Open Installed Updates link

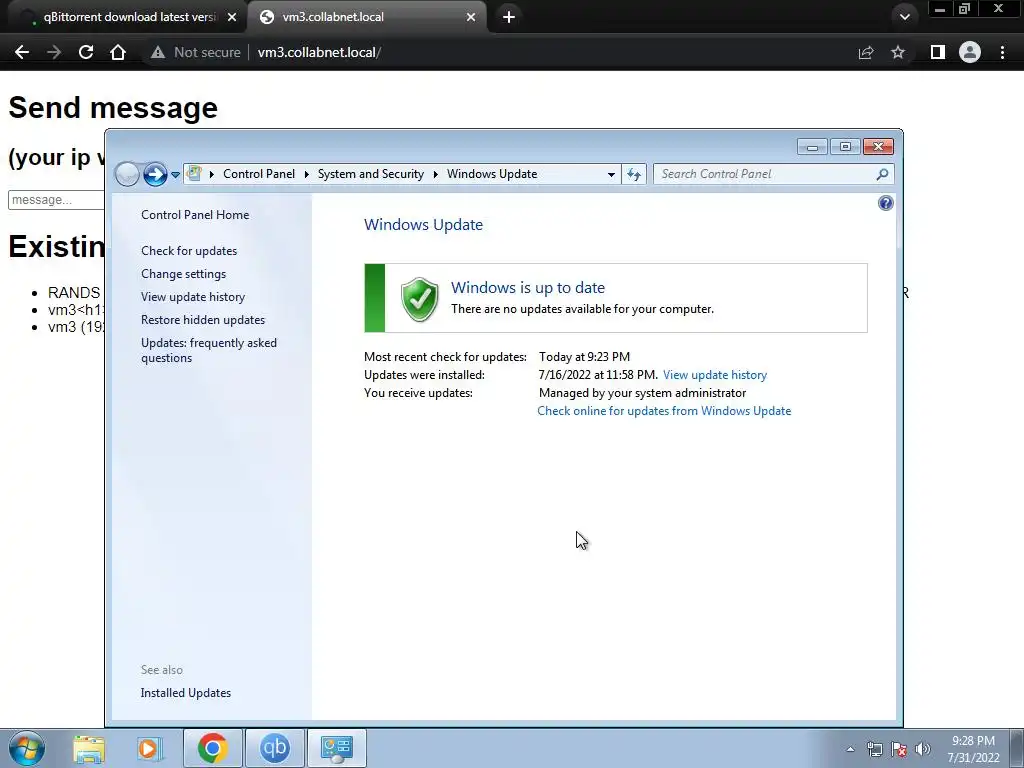185,693
